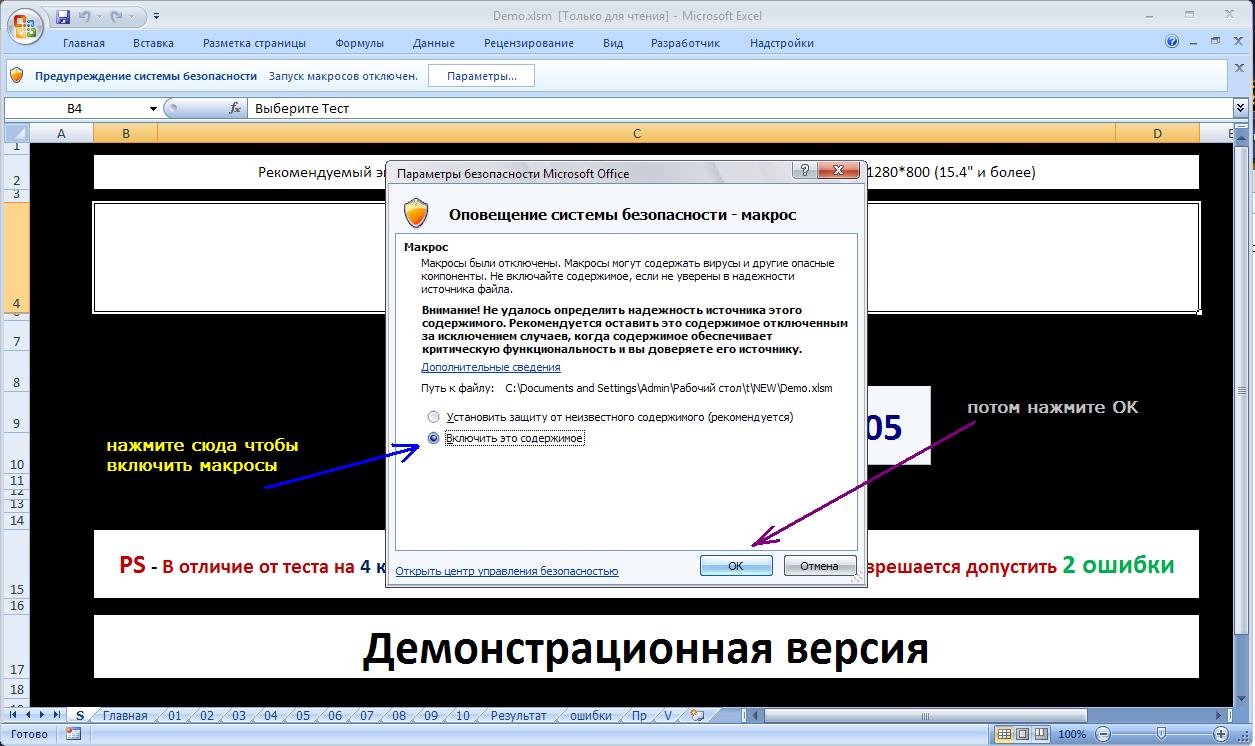Open Excel Help with the question mark icon
1255x746 pixels.
pyautogui.click(x=1173, y=43)
